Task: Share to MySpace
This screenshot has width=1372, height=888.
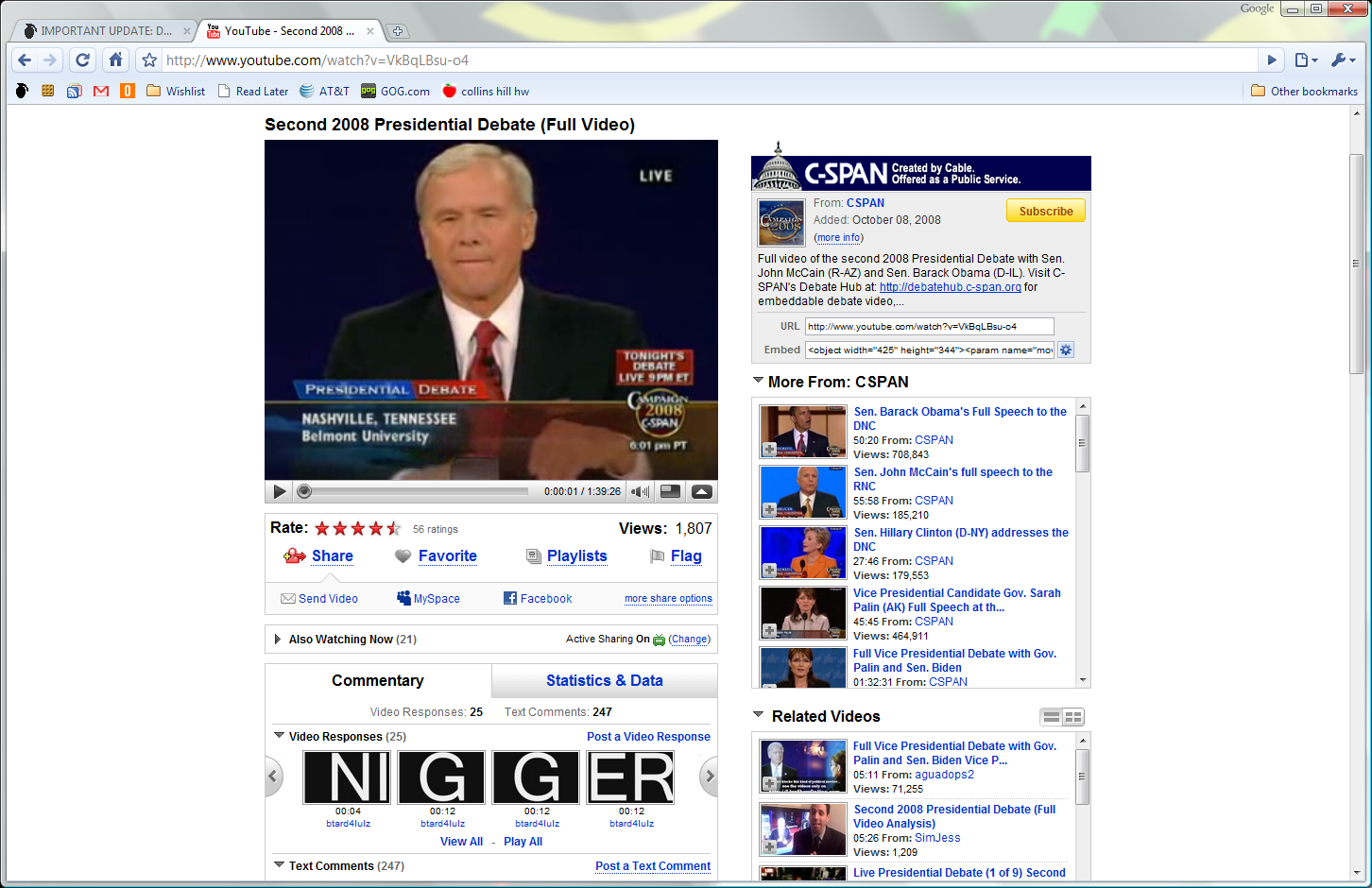Action: [x=428, y=598]
